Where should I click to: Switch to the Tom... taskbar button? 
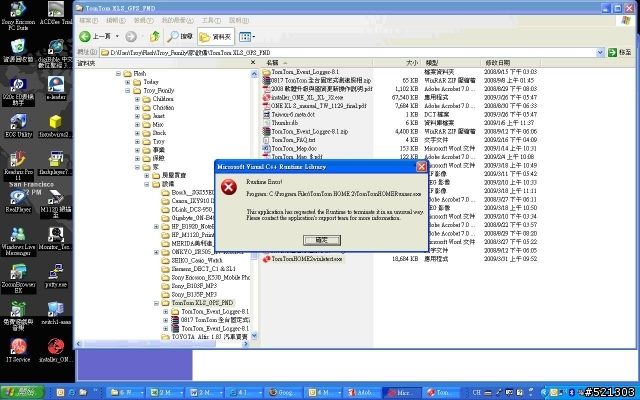pos(440,393)
